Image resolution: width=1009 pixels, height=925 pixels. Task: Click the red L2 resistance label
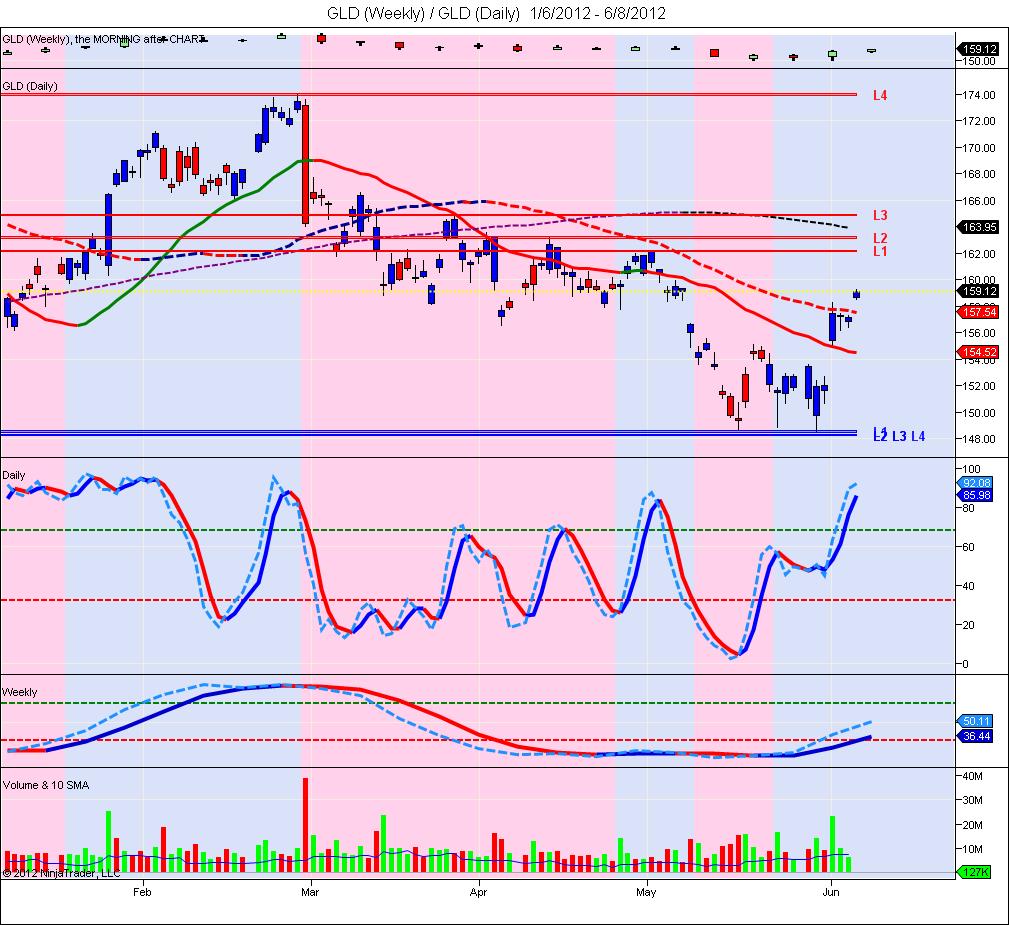[880, 238]
